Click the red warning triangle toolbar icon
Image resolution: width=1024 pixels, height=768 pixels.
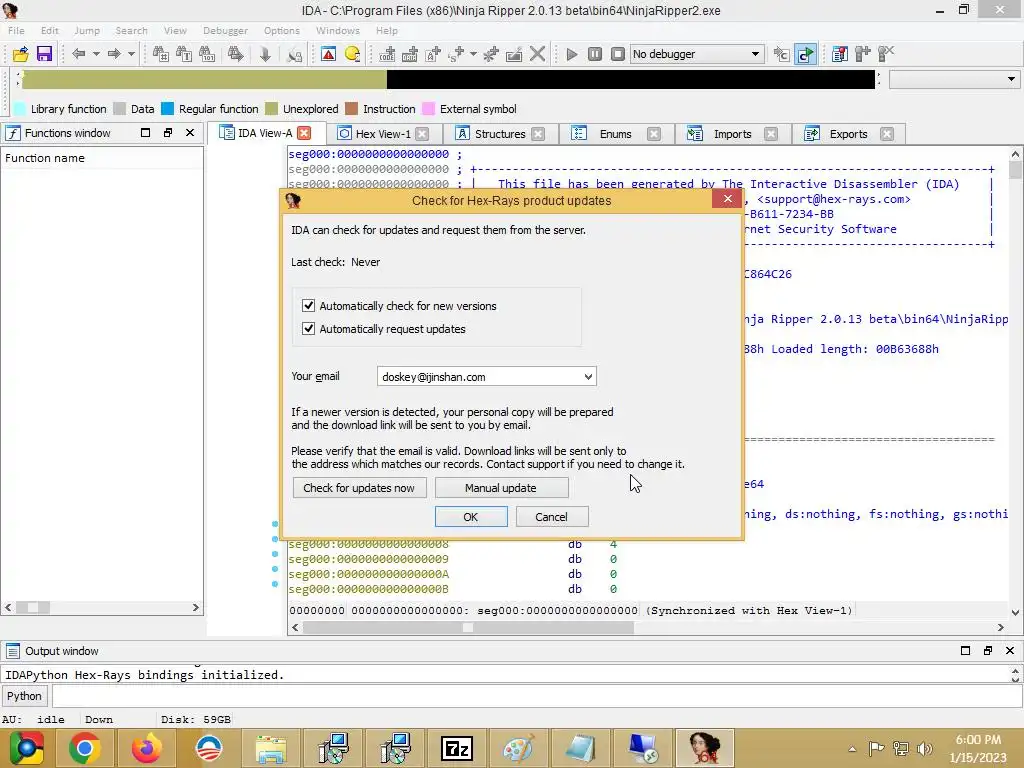click(328, 54)
